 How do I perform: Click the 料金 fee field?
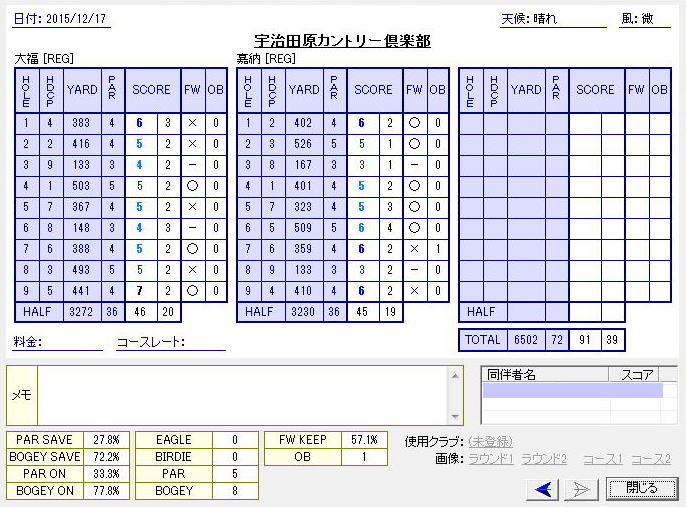click(72, 342)
